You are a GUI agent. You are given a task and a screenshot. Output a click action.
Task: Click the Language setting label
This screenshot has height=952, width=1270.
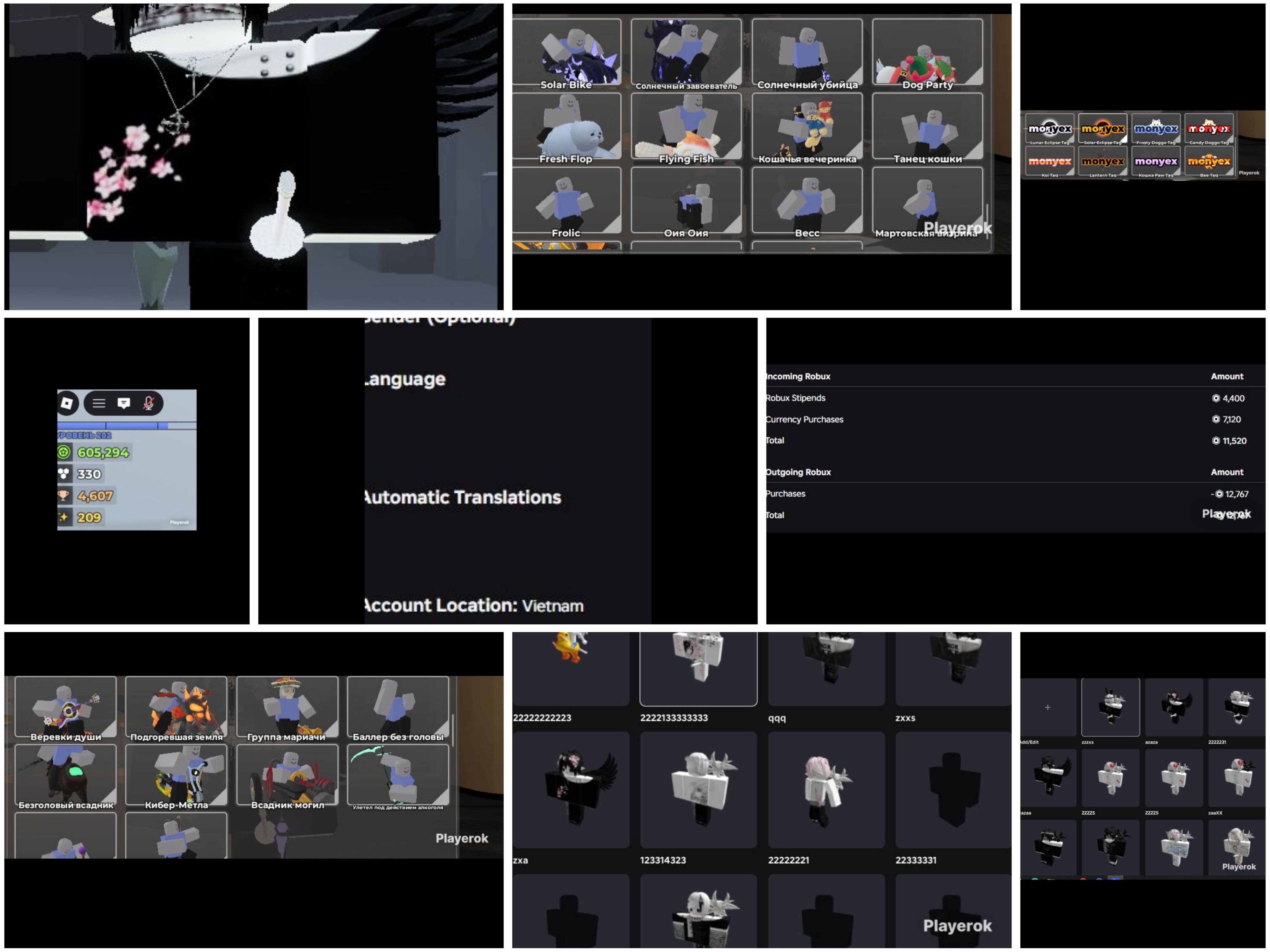(x=405, y=380)
